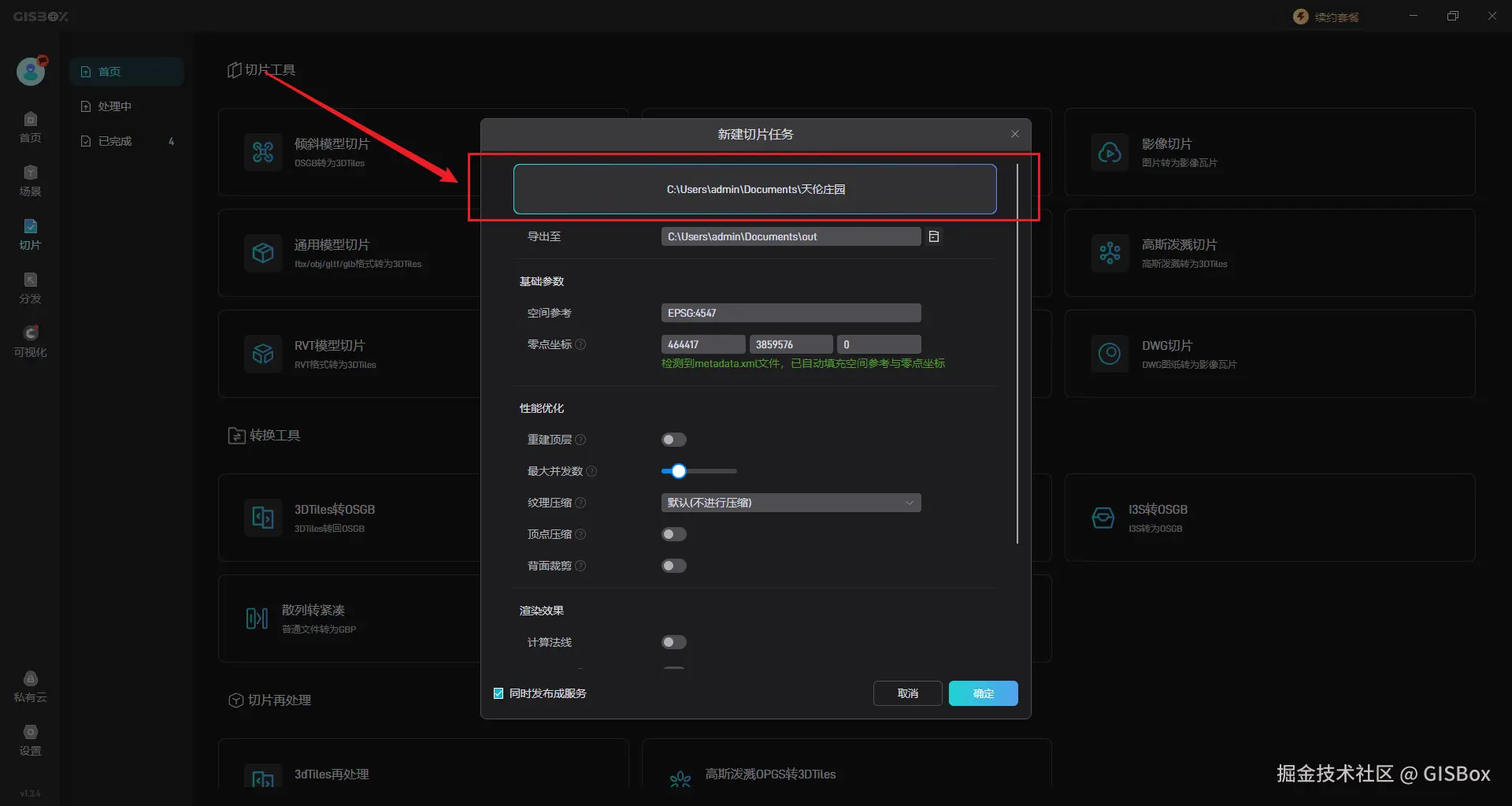This screenshot has height=806, width=1512.
Task: Click the source path box showing 天伦庄园
Action: point(755,189)
